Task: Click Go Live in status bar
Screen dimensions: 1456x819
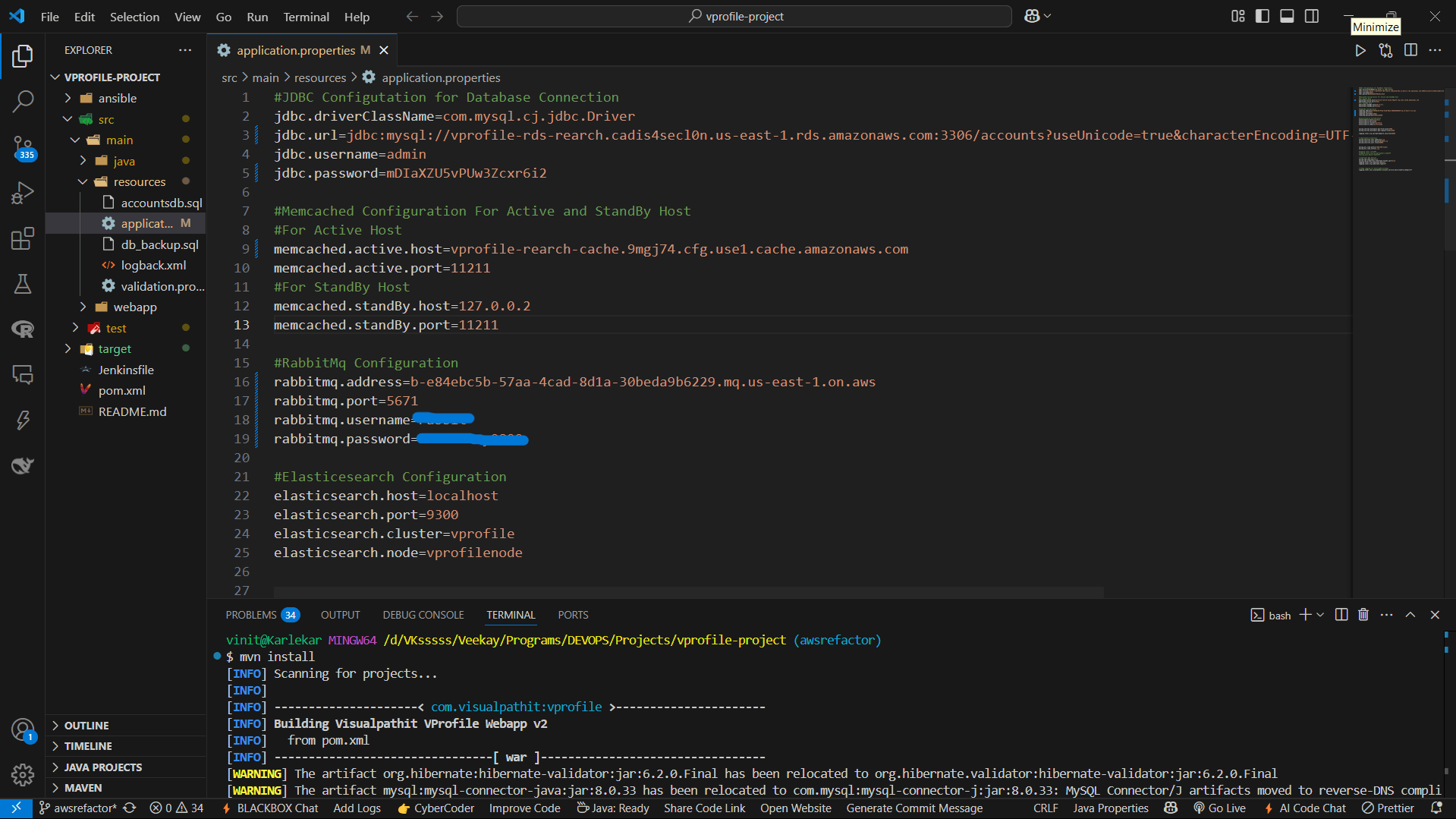Action: tap(1219, 808)
